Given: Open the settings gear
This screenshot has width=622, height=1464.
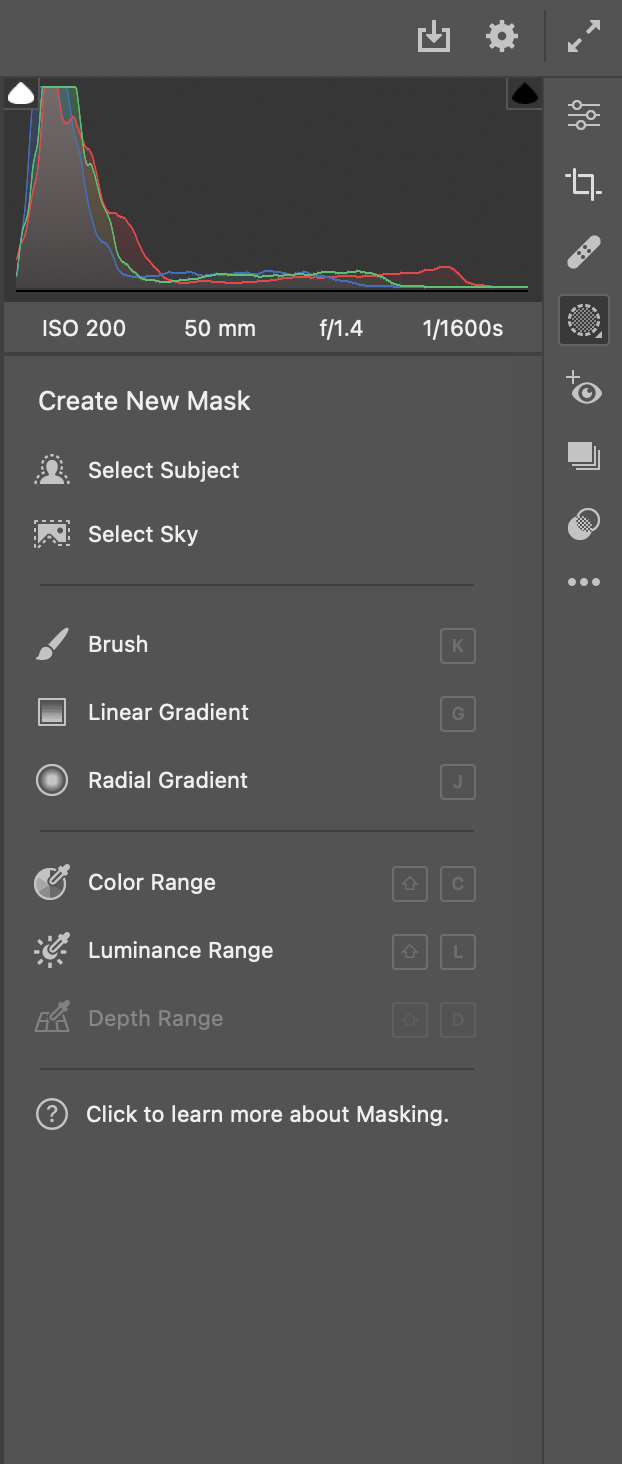Looking at the screenshot, I should point(501,36).
